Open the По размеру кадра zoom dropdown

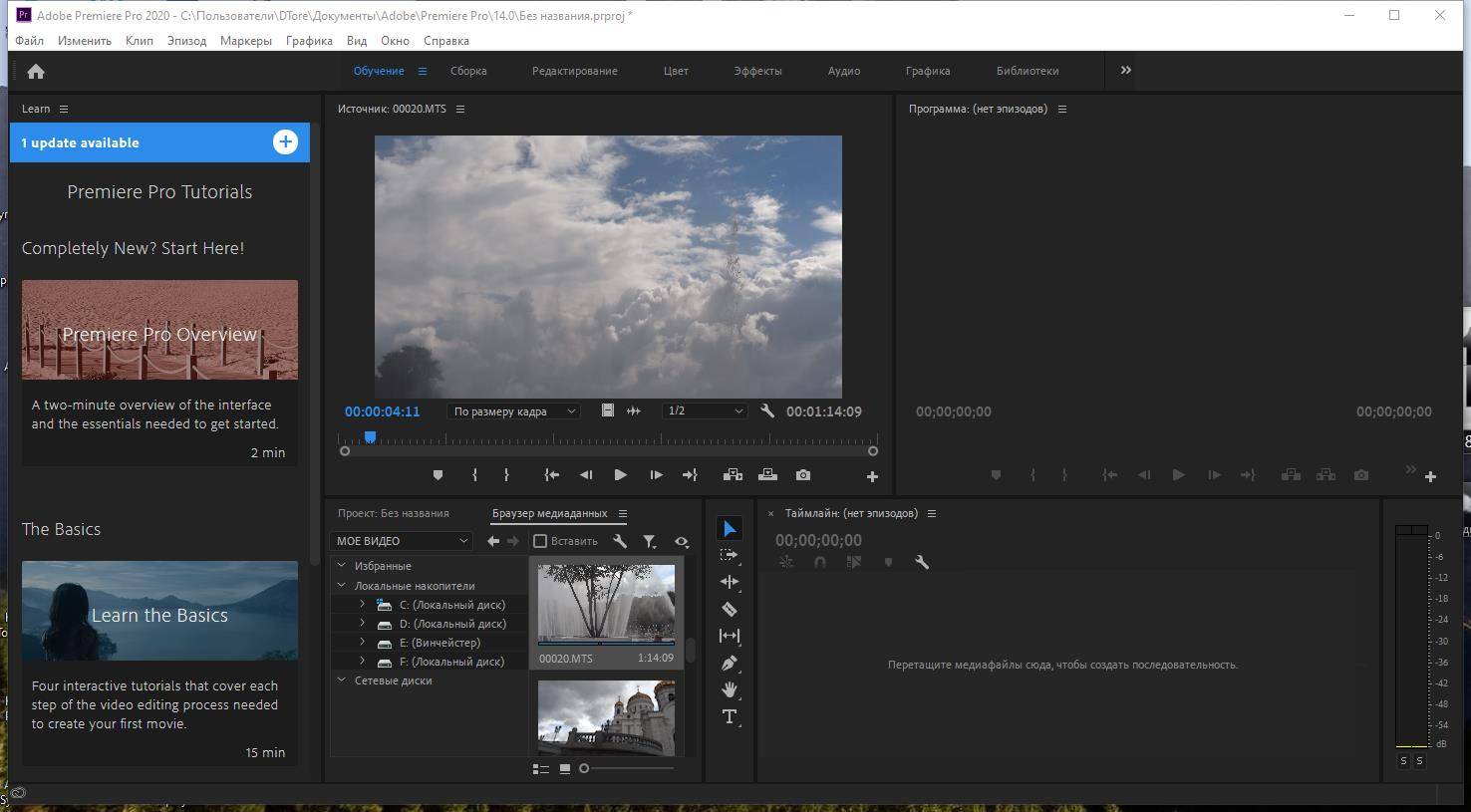click(513, 410)
